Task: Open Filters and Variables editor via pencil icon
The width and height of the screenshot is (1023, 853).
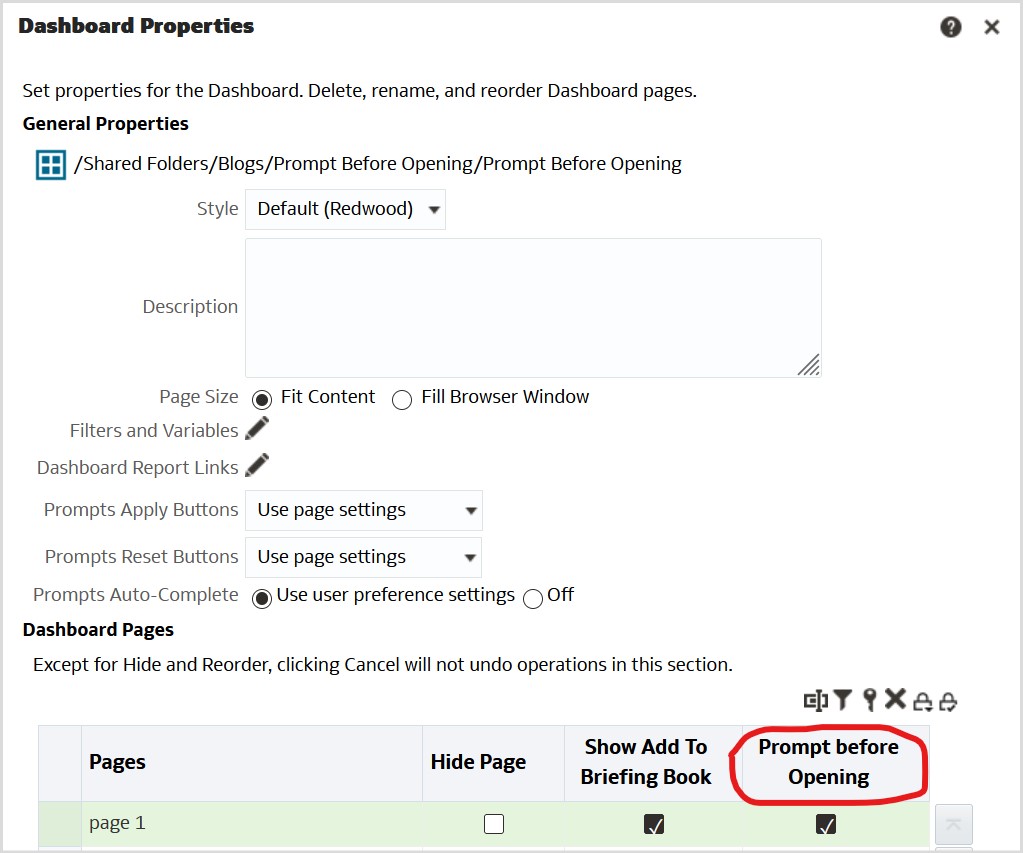Action: 257,430
